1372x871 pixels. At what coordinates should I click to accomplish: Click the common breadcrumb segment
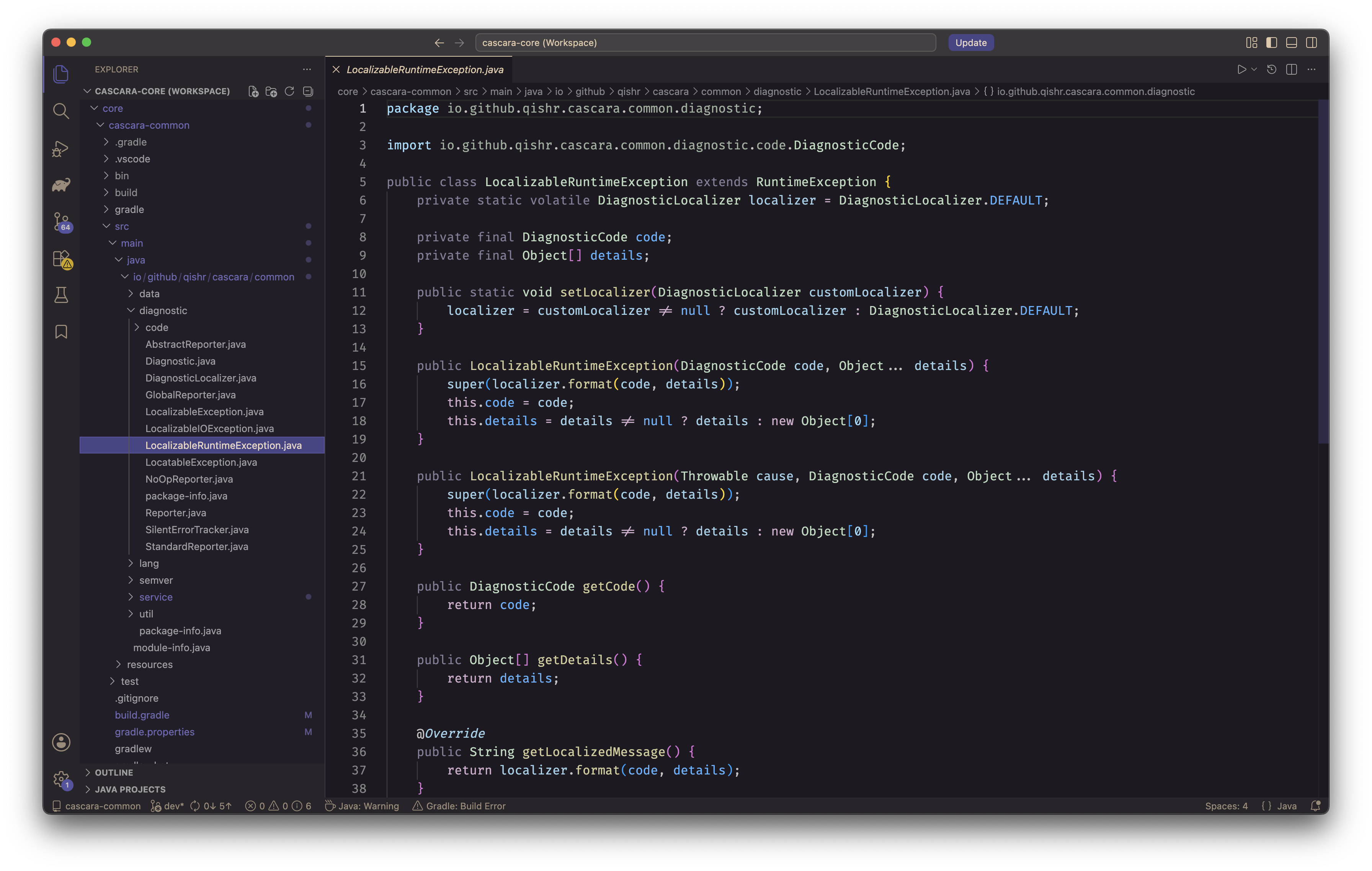pos(721,91)
